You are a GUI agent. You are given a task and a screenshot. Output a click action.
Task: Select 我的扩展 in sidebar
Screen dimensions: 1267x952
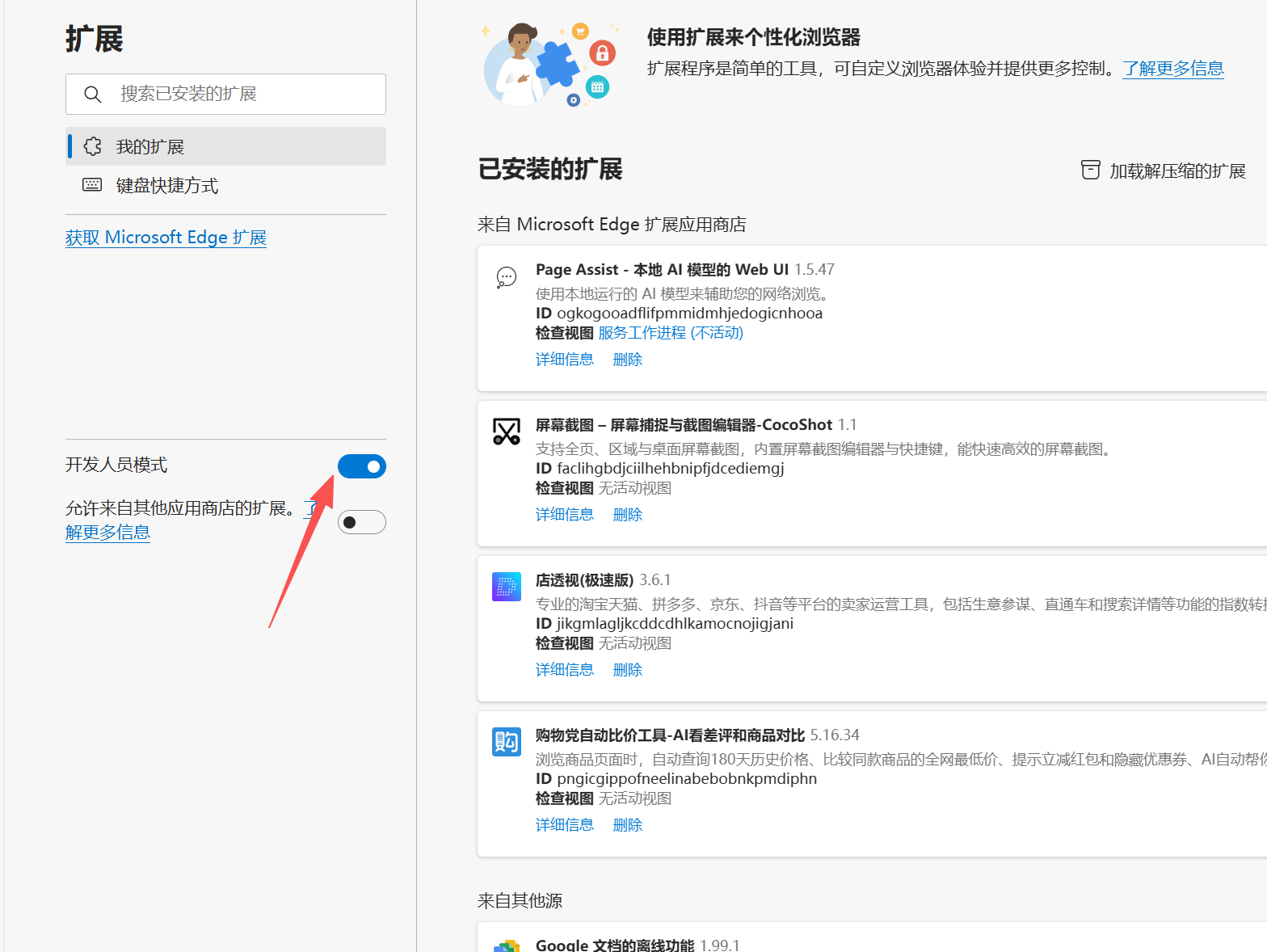click(149, 146)
